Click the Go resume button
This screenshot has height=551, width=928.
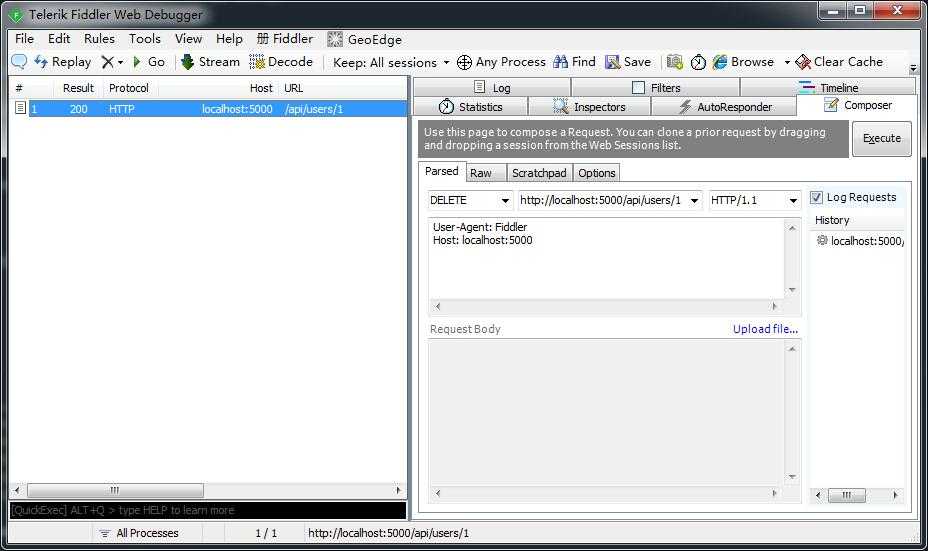(x=149, y=62)
